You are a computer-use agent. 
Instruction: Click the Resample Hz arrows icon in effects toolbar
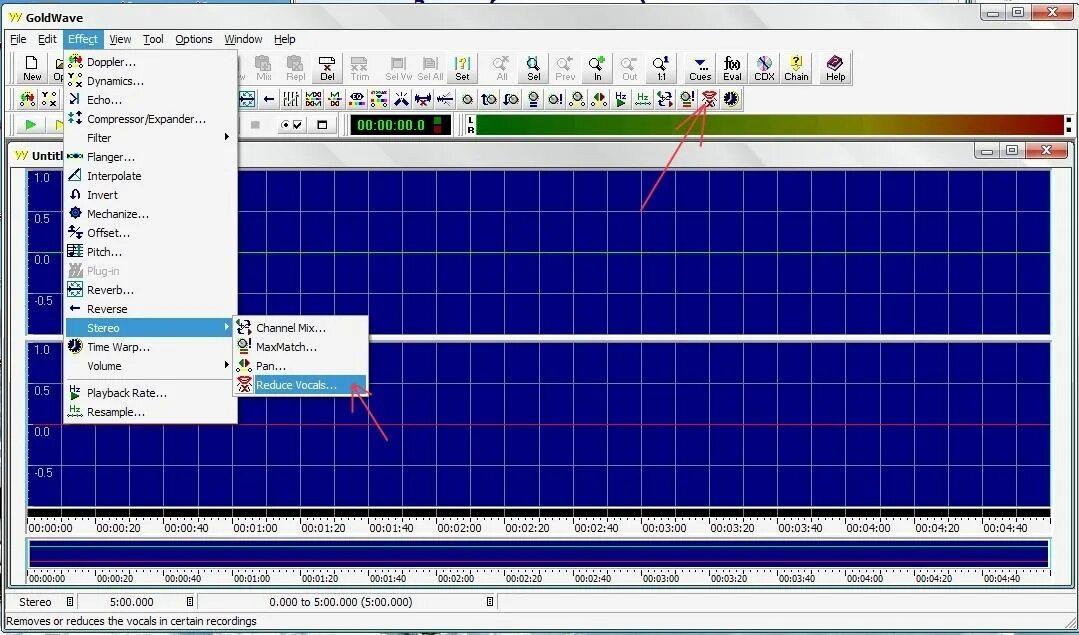click(x=643, y=100)
